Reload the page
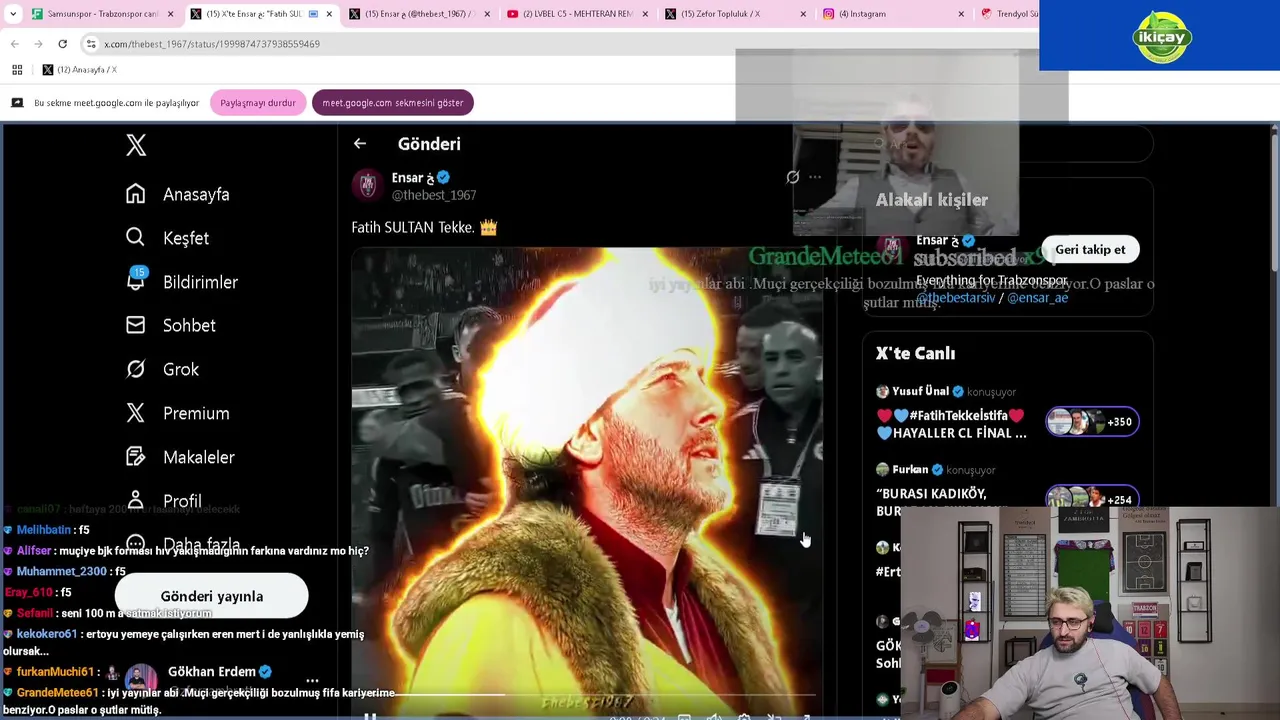Viewport: 1280px width, 720px height. click(62, 44)
